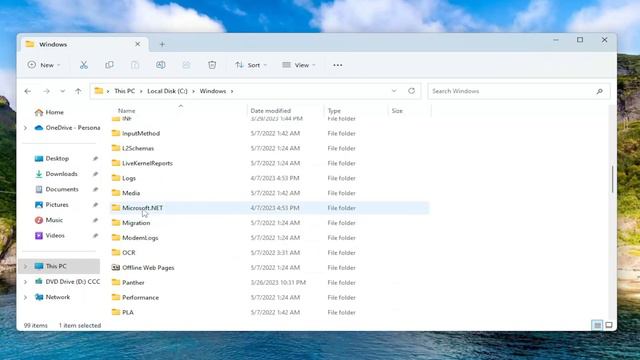The width and height of the screenshot is (640, 360).
Task: Expand chevron after Windows breadcrumb
Action: tap(232, 91)
